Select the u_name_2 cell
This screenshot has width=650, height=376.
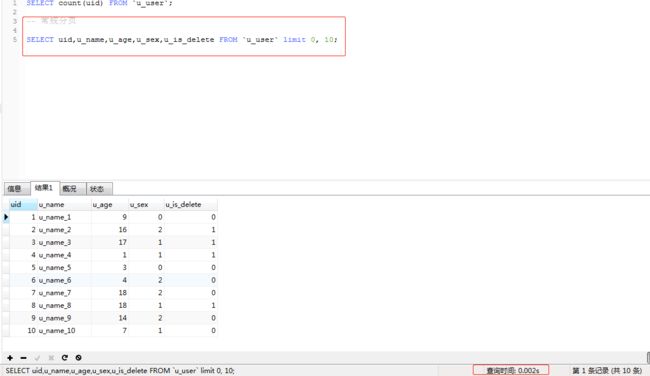[x=64, y=230]
